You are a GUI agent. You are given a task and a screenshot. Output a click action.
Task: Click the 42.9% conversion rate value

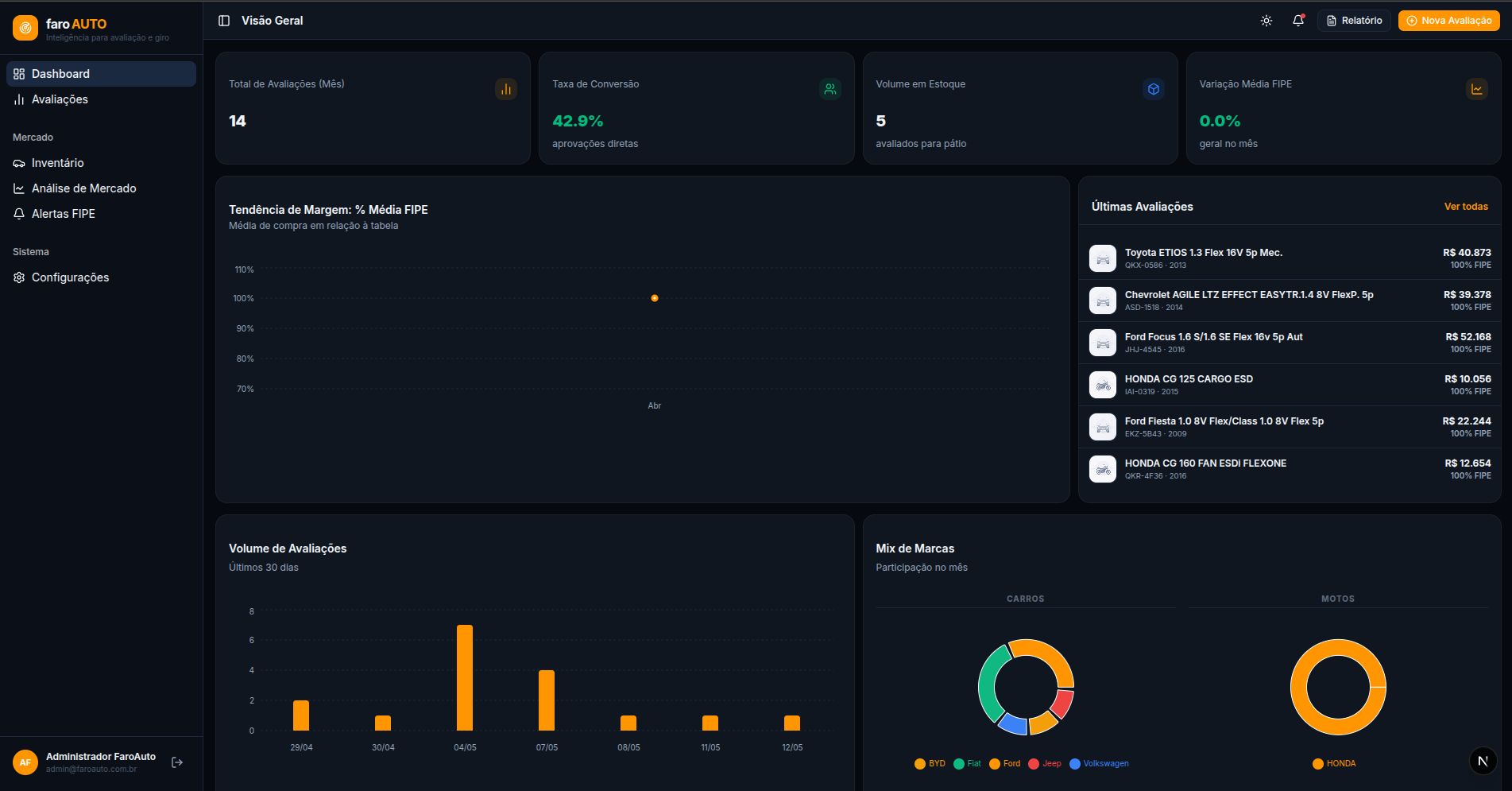pyautogui.click(x=578, y=122)
